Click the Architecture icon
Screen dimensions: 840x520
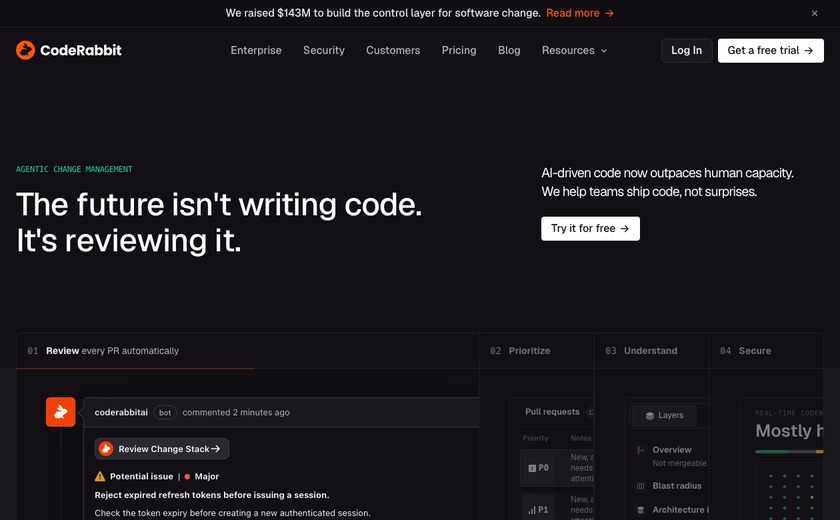pyautogui.click(x=640, y=510)
